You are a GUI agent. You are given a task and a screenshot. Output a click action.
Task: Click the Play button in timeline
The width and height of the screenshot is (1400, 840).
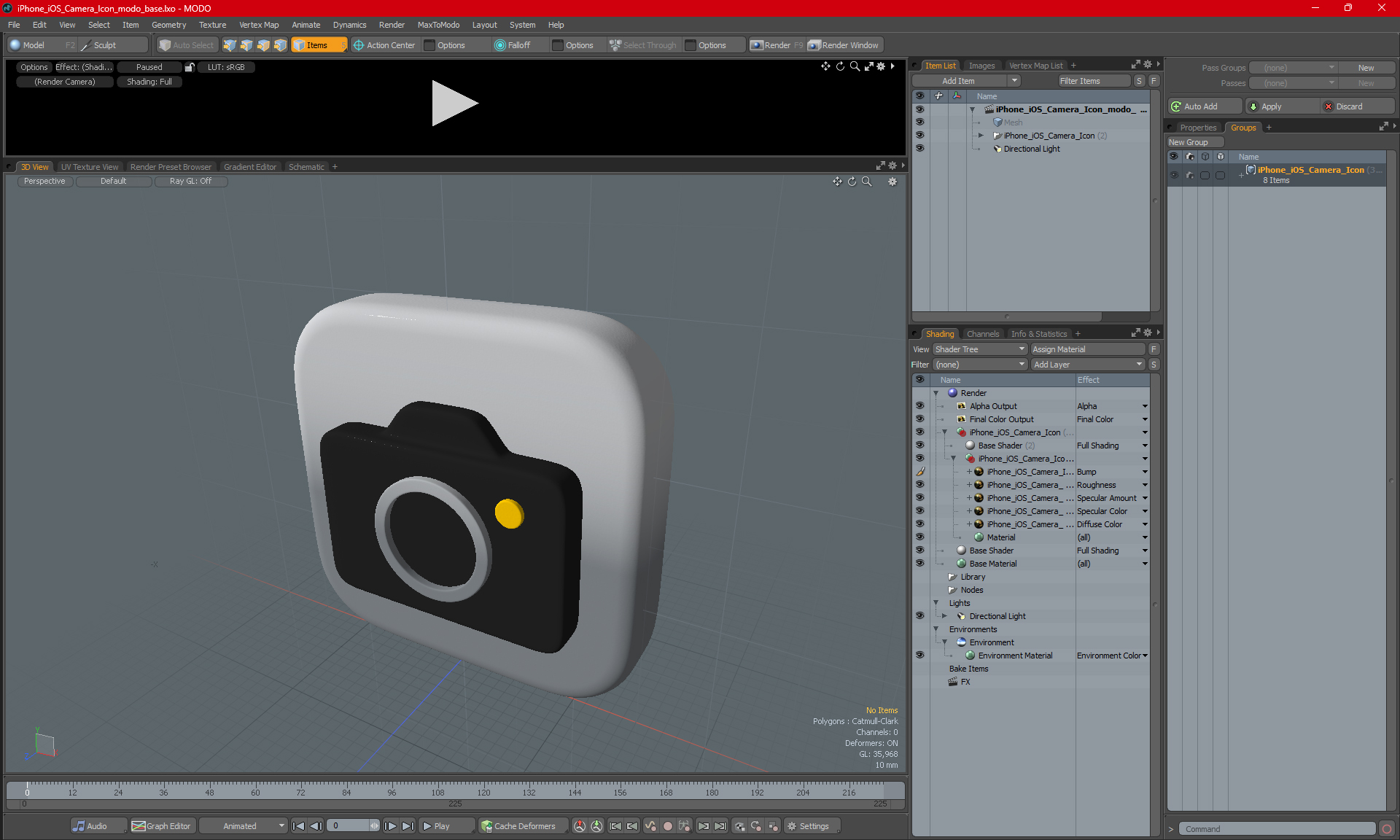coord(446,826)
